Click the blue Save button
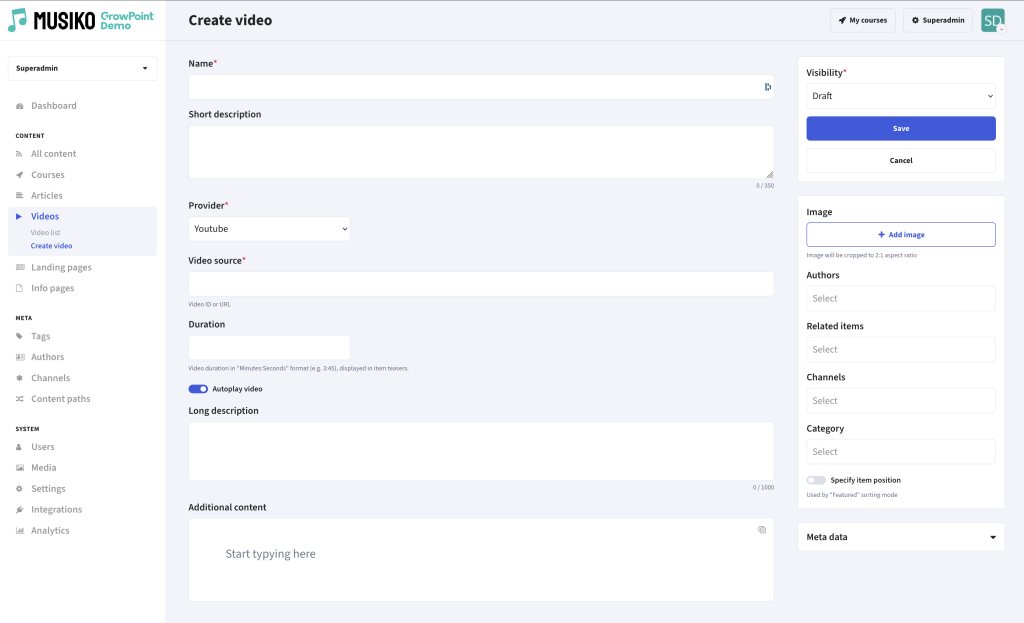 [x=901, y=129]
